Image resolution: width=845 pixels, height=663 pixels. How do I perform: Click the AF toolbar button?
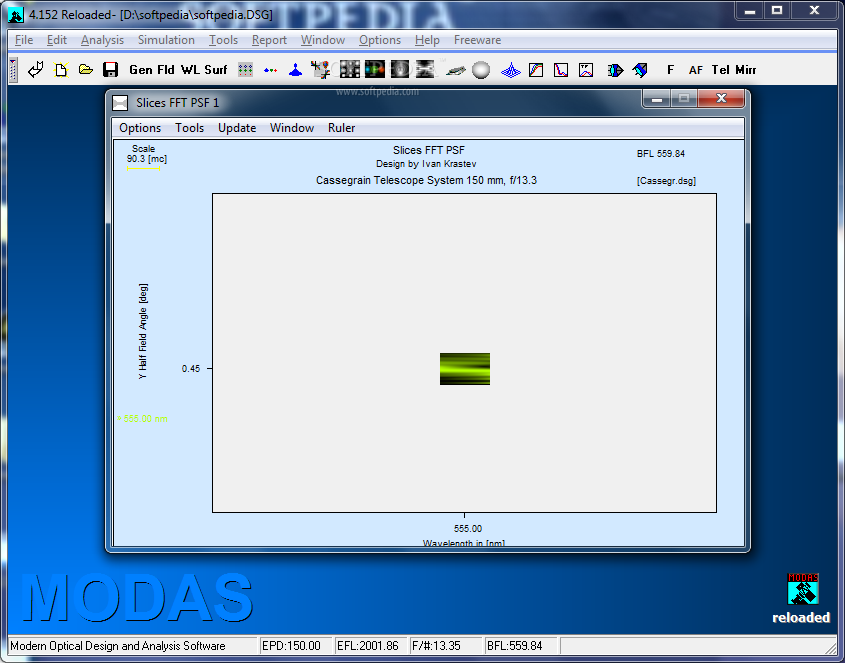695,70
